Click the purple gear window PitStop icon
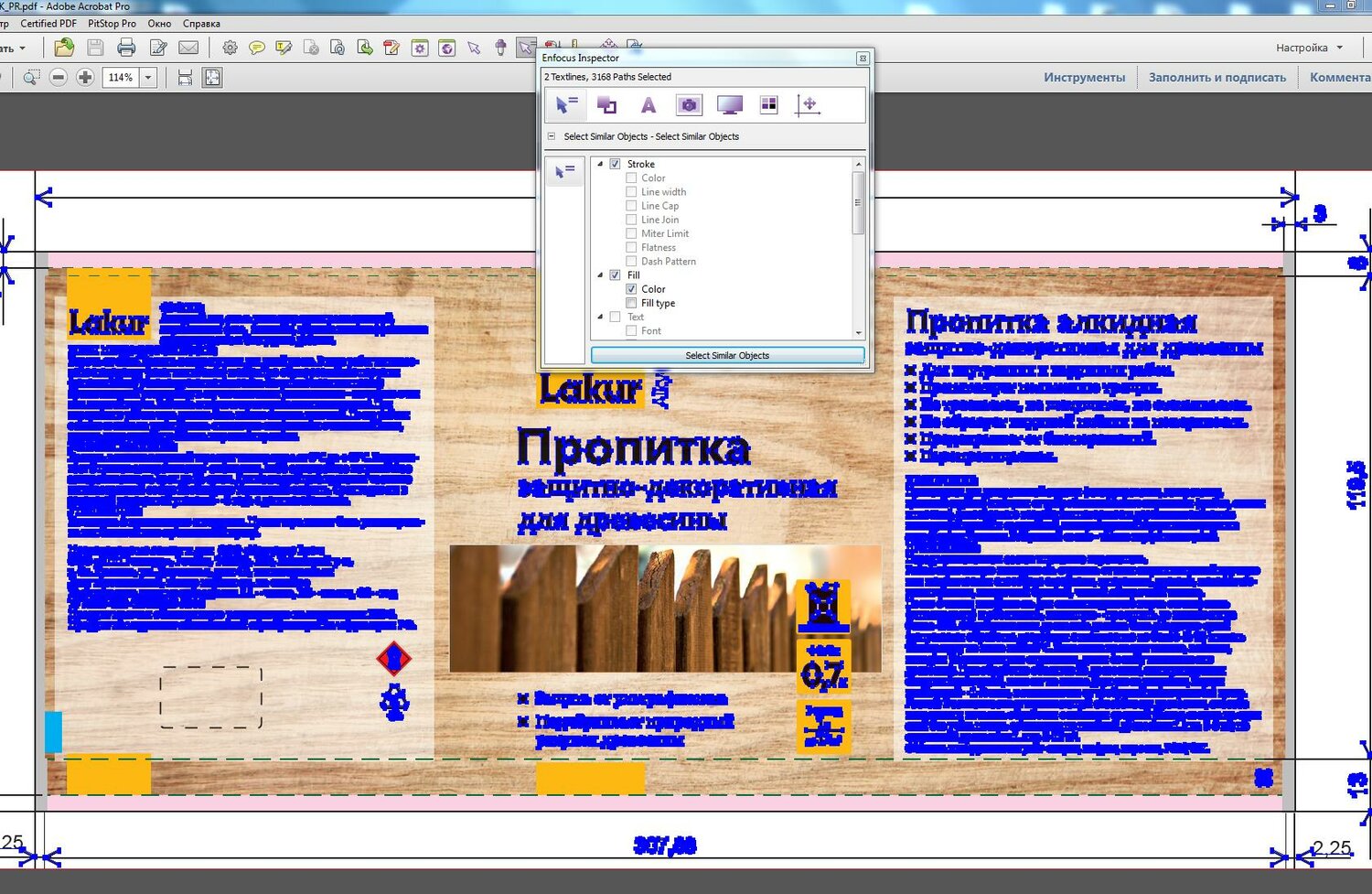The height and width of the screenshot is (894, 1372). pos(420,48)
